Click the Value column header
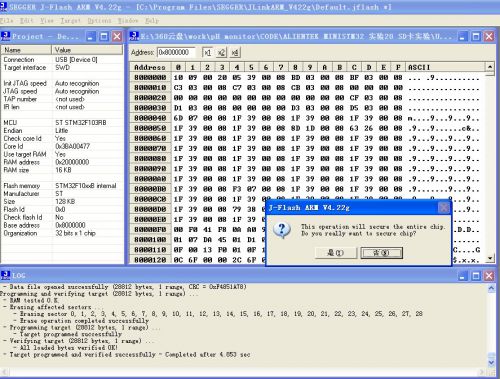The image size is (500, 379). point(87,50)
